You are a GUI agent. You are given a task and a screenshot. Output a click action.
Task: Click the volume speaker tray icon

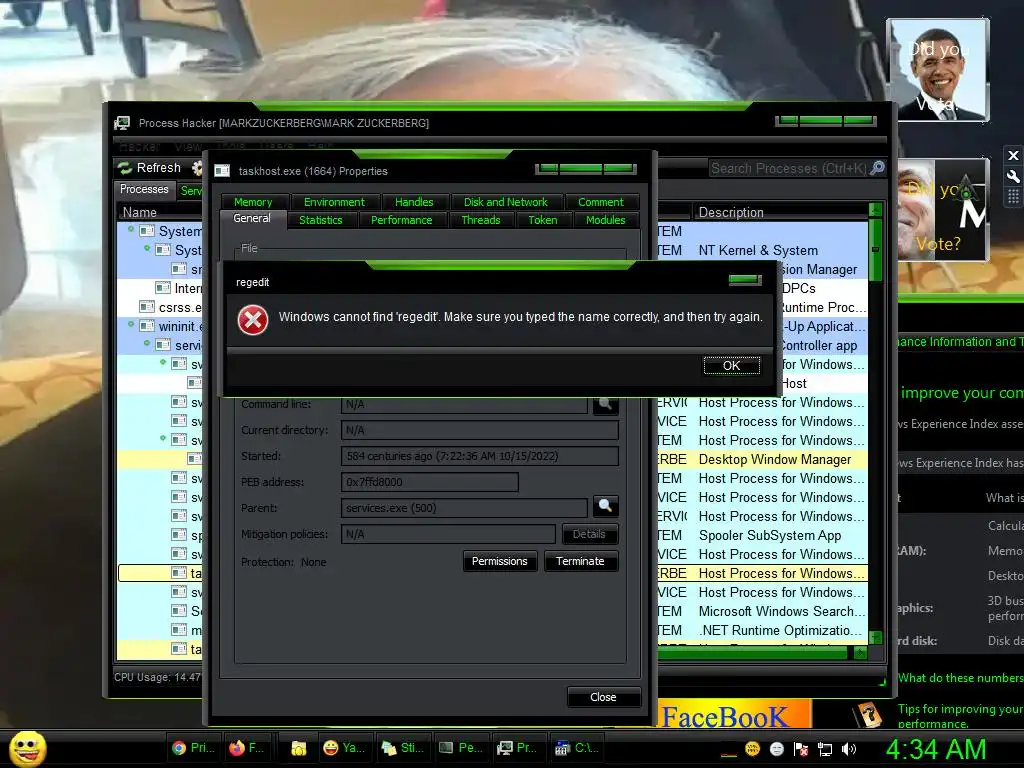coord(848,749)
